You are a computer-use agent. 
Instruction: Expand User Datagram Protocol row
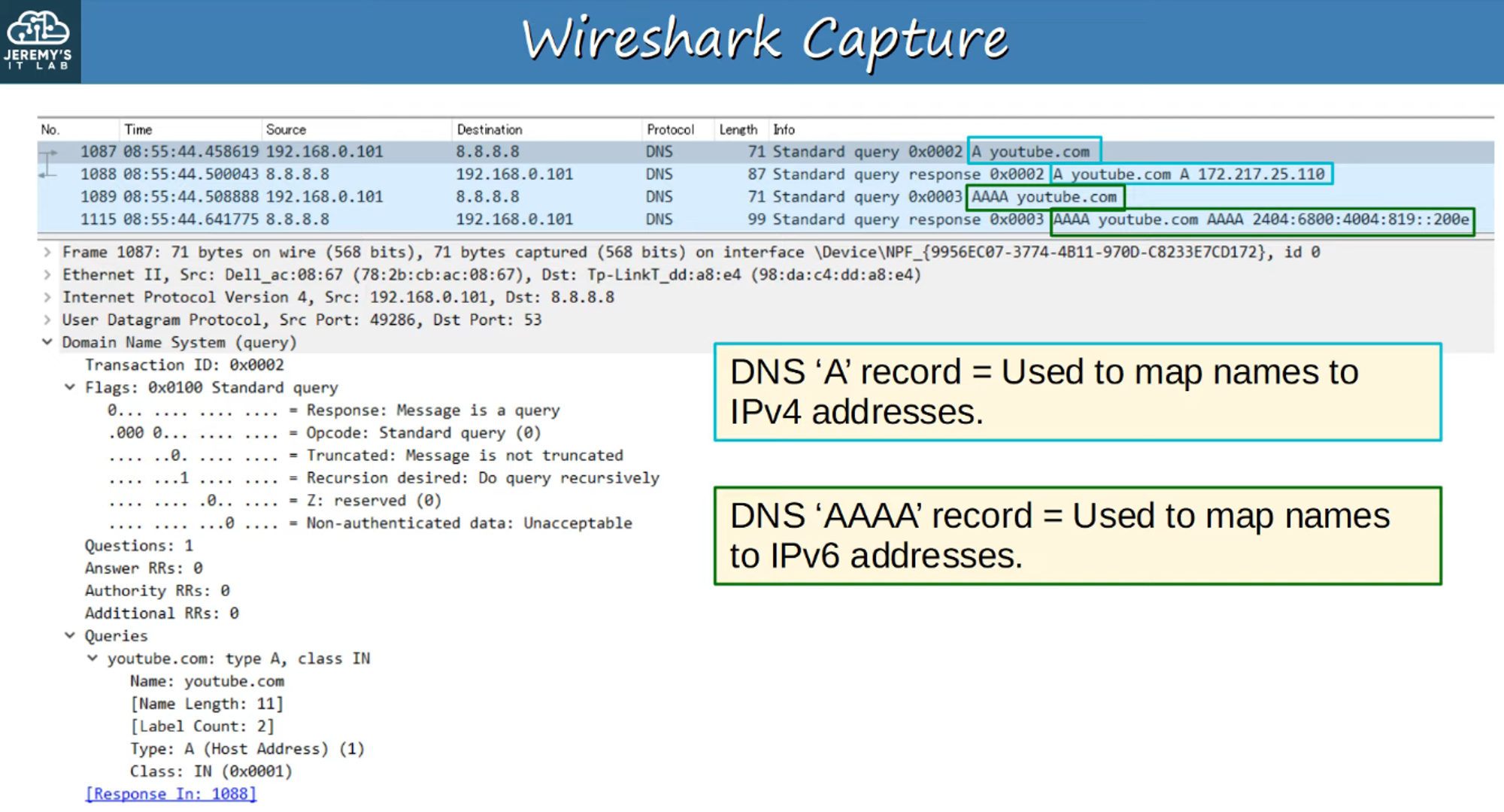(x=47, y=320)
